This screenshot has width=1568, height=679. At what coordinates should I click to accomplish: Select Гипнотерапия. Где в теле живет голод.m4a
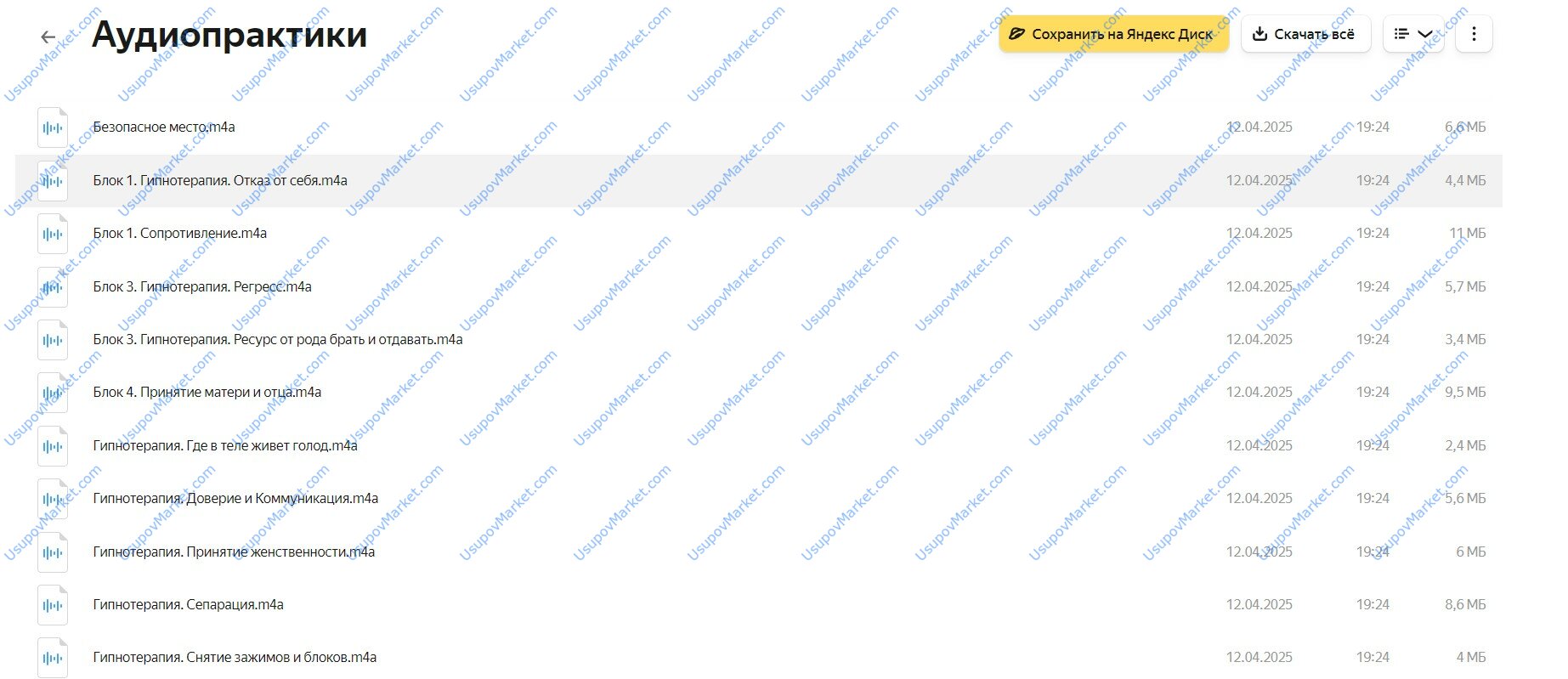[225, 445]
